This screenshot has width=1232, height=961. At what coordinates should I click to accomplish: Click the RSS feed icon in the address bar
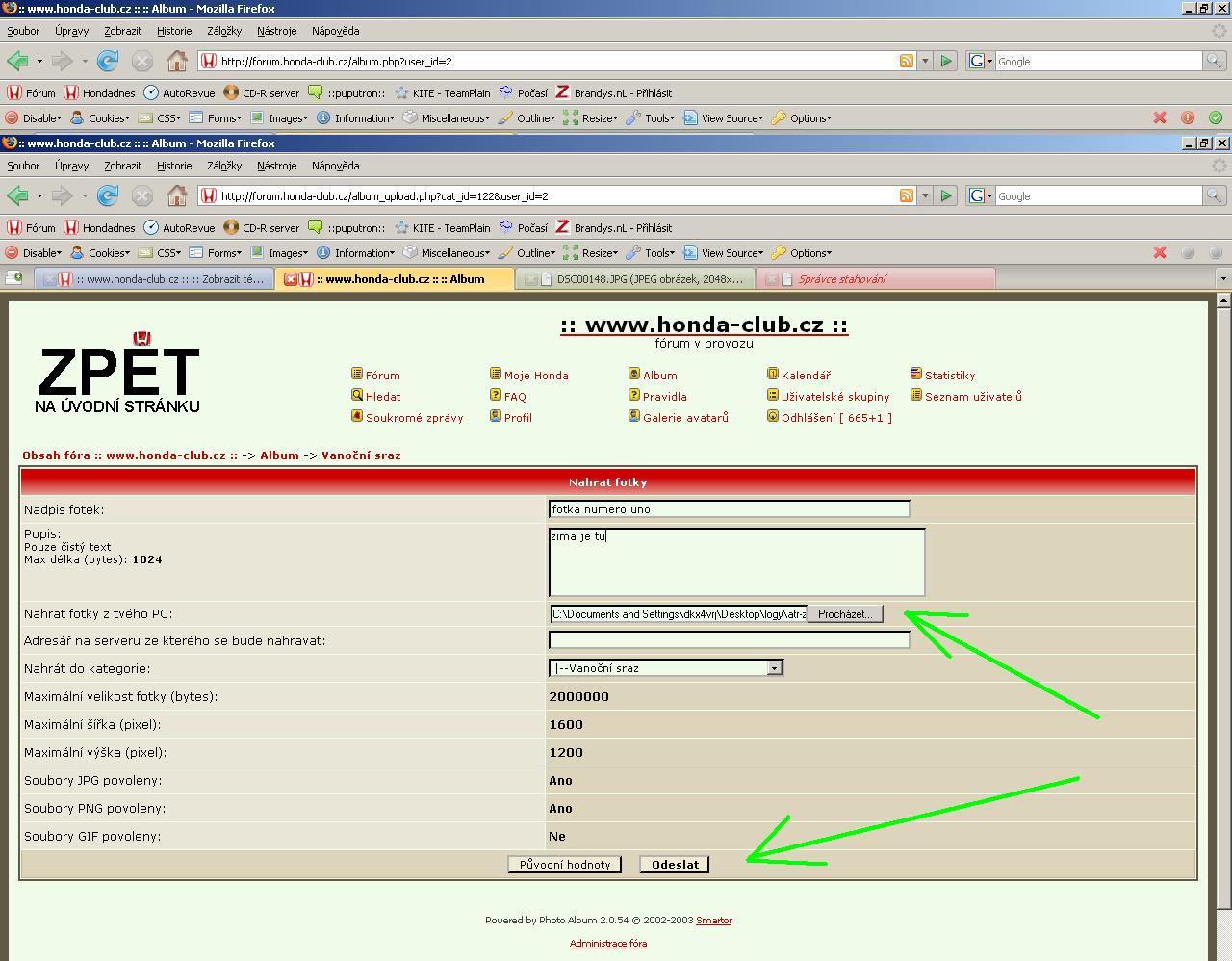click(x=906, y=196)
